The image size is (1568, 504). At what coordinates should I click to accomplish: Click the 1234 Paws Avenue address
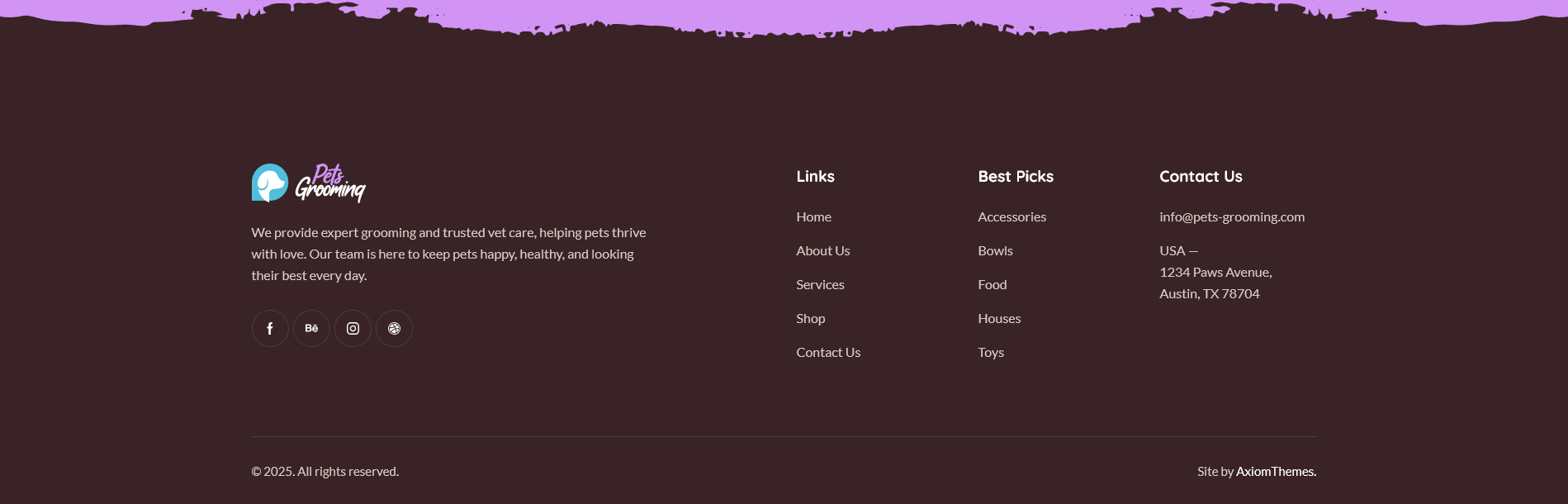tap(1215, 273)
